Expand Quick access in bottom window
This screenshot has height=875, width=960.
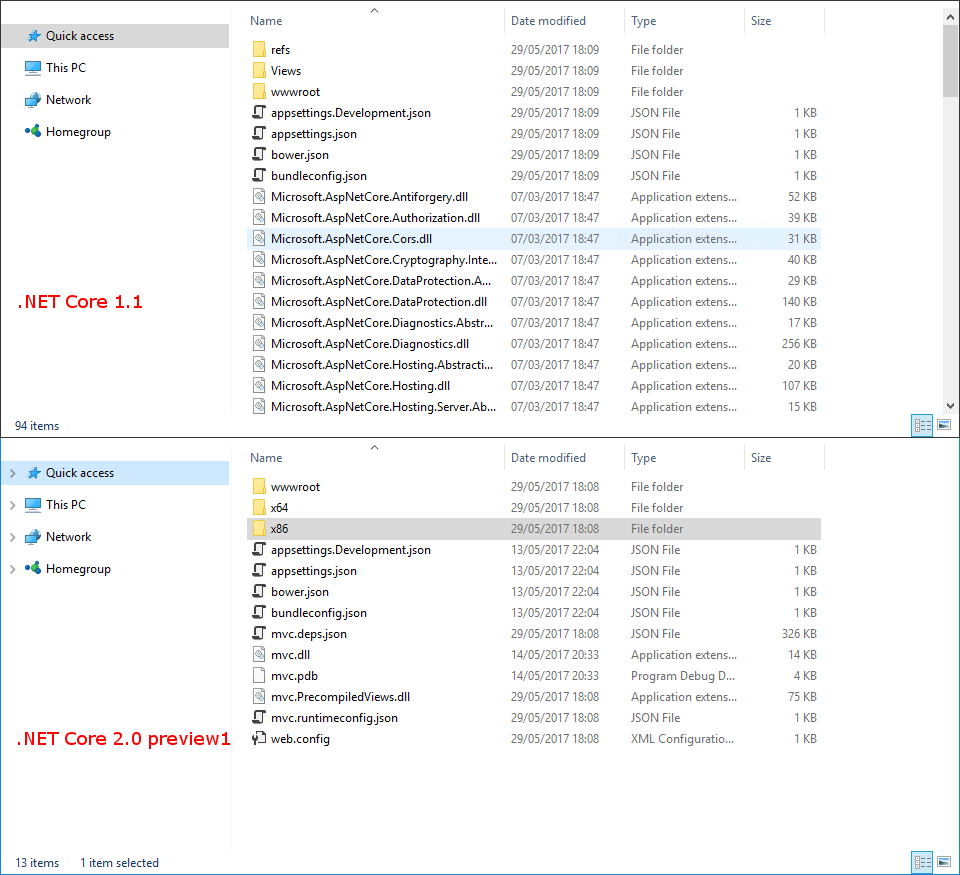coord(12,473)
